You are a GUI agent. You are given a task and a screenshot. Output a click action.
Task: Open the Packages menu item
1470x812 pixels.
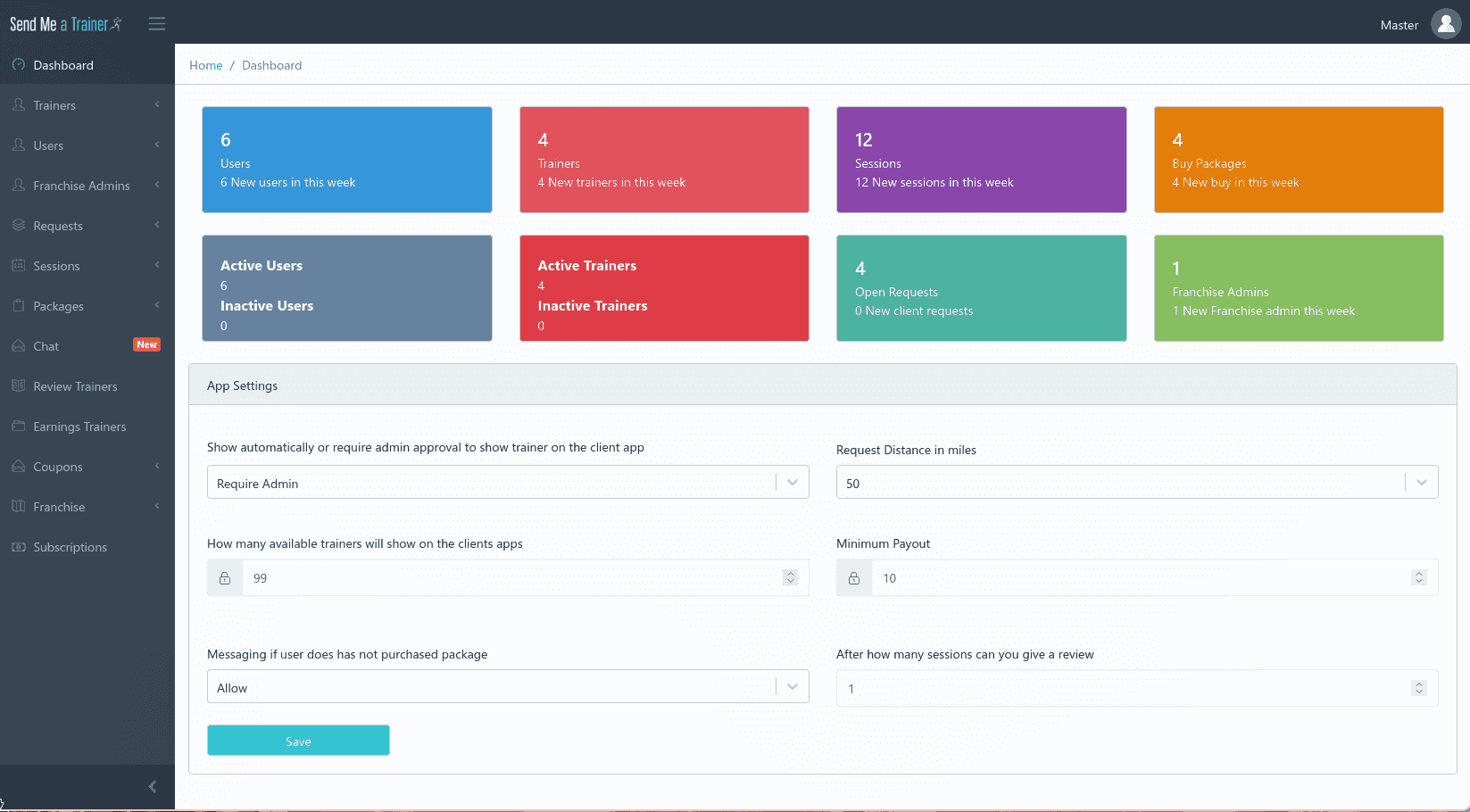[x=87, y=305]
